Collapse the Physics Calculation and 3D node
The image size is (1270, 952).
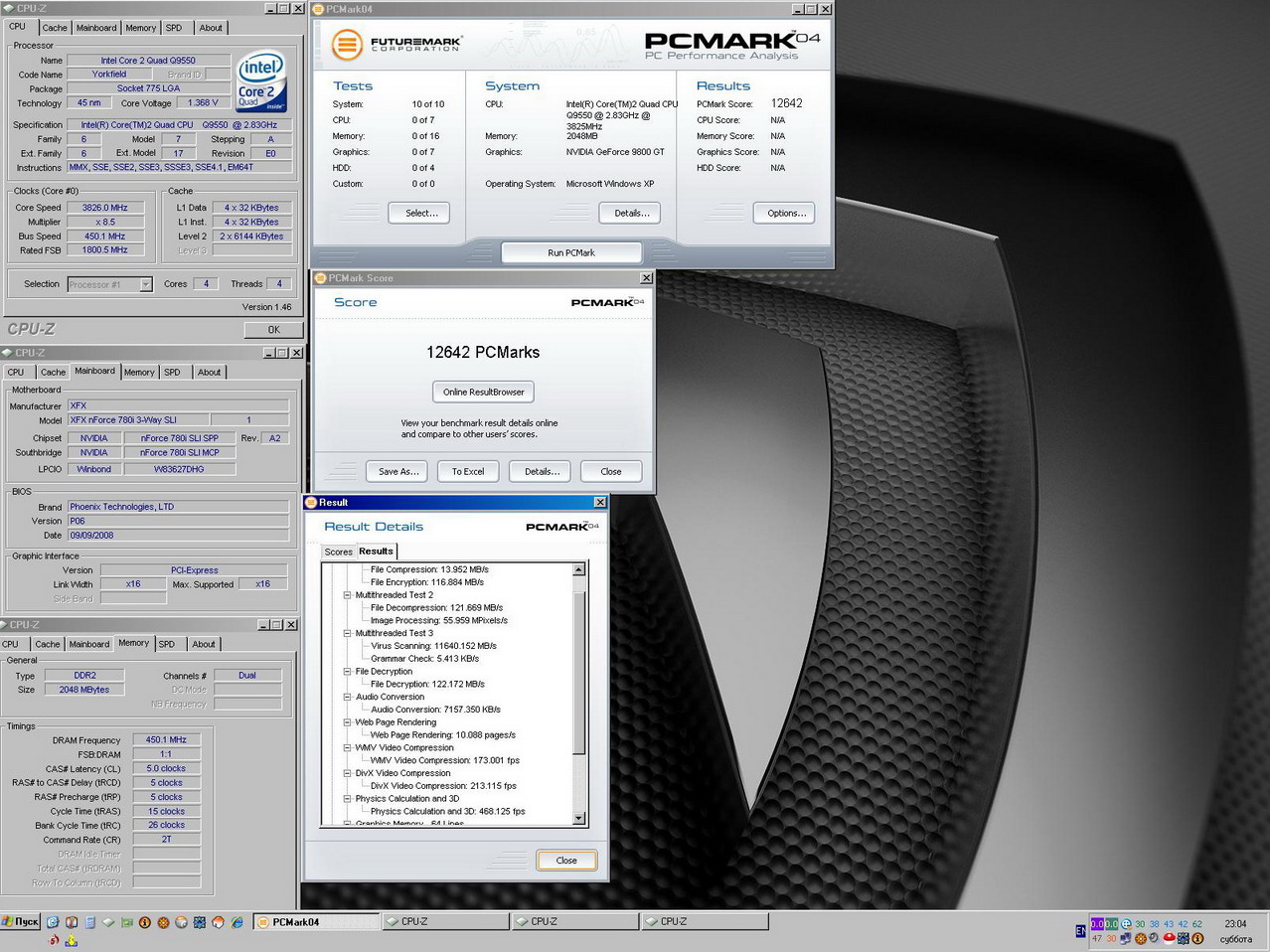point(347,799)
